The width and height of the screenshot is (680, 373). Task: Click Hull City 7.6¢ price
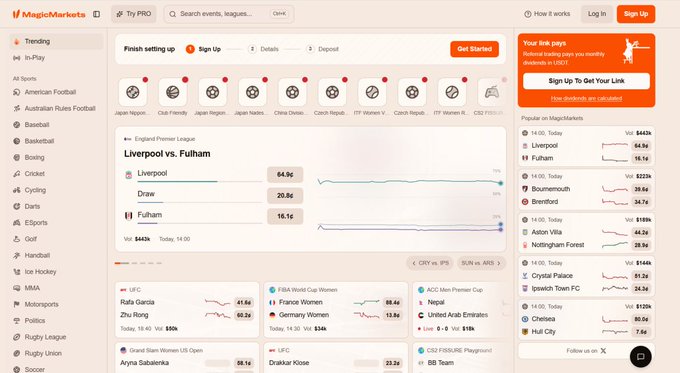(x=641, y=332)
